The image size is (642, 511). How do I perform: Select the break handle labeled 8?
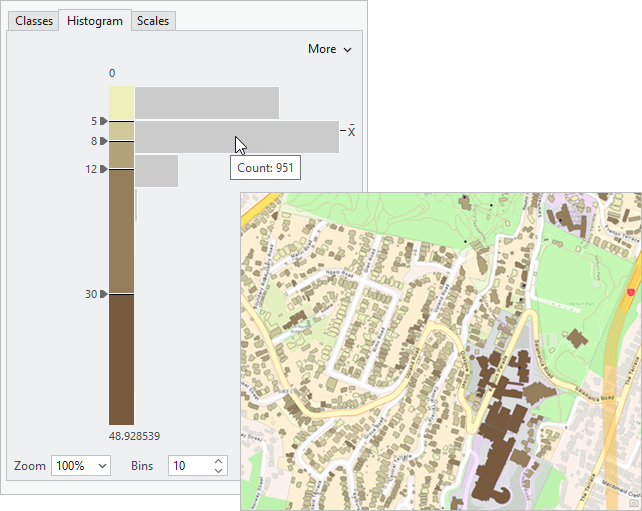(x=104, y=141)
